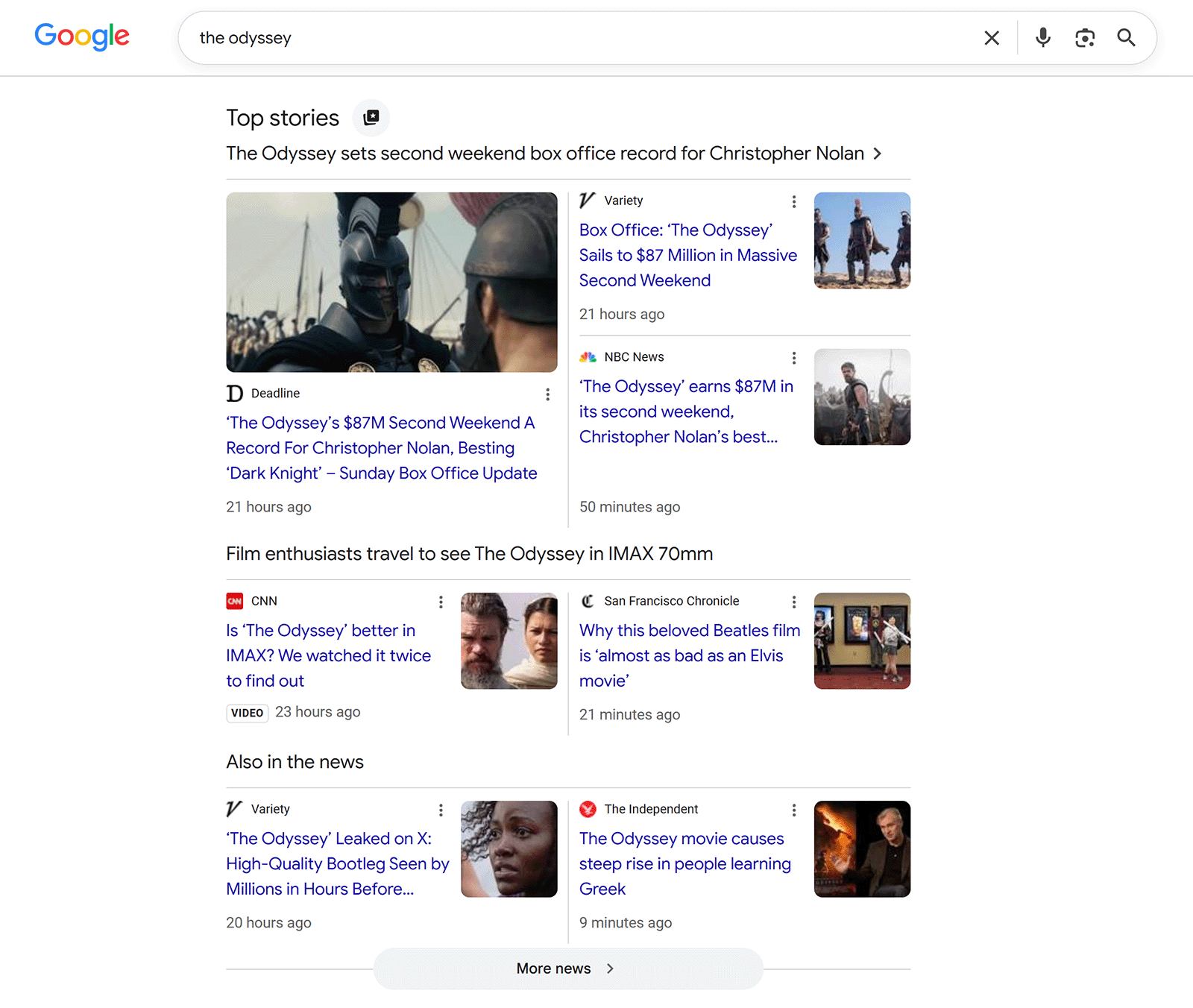Open the three-dot menu for Variety's Leaked on X story
Image resolution: width=1193 pixels, height=1008 pixels.
[x=441, y=810]
